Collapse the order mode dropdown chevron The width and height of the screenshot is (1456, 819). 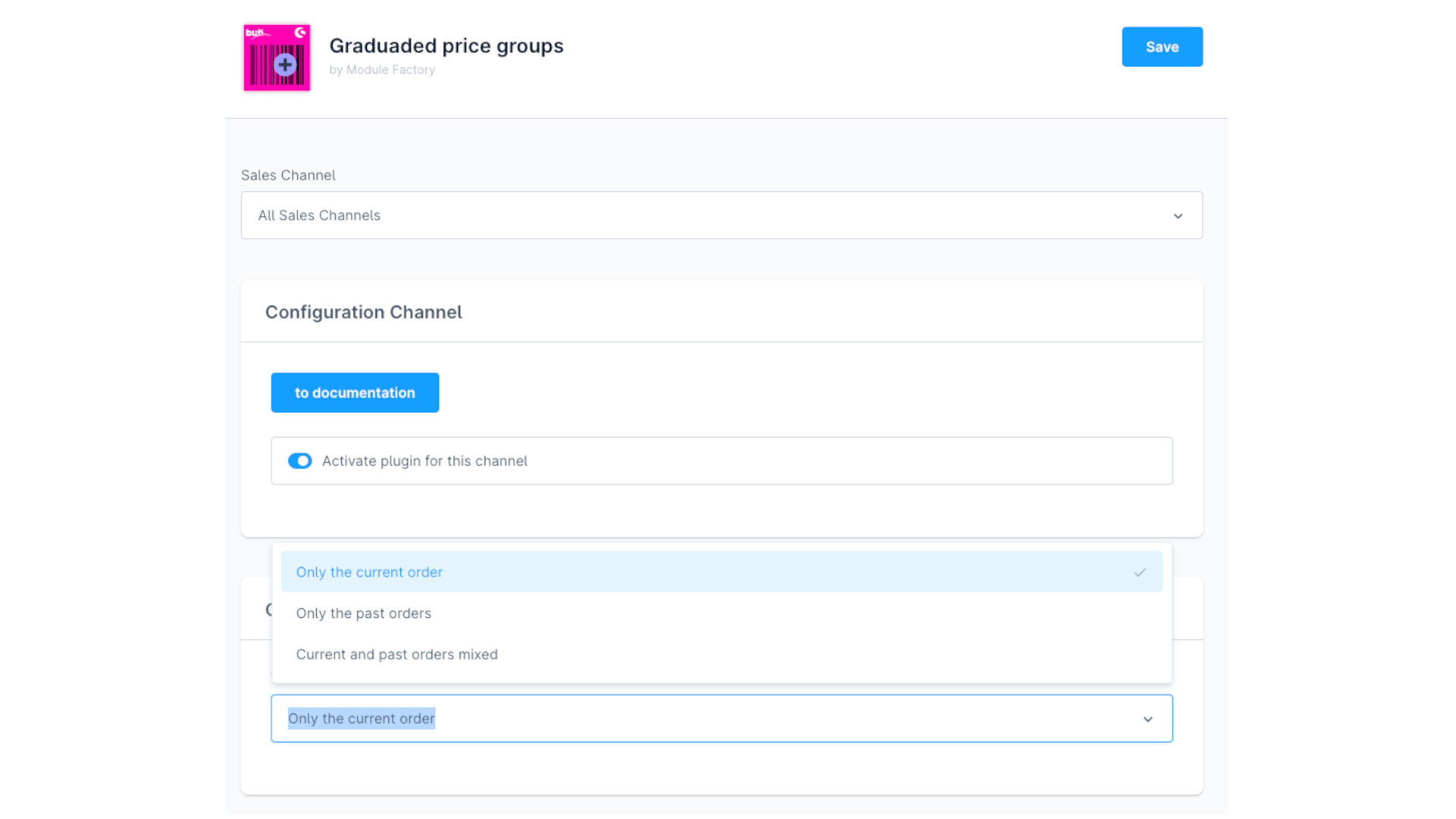click(1147, 719)
